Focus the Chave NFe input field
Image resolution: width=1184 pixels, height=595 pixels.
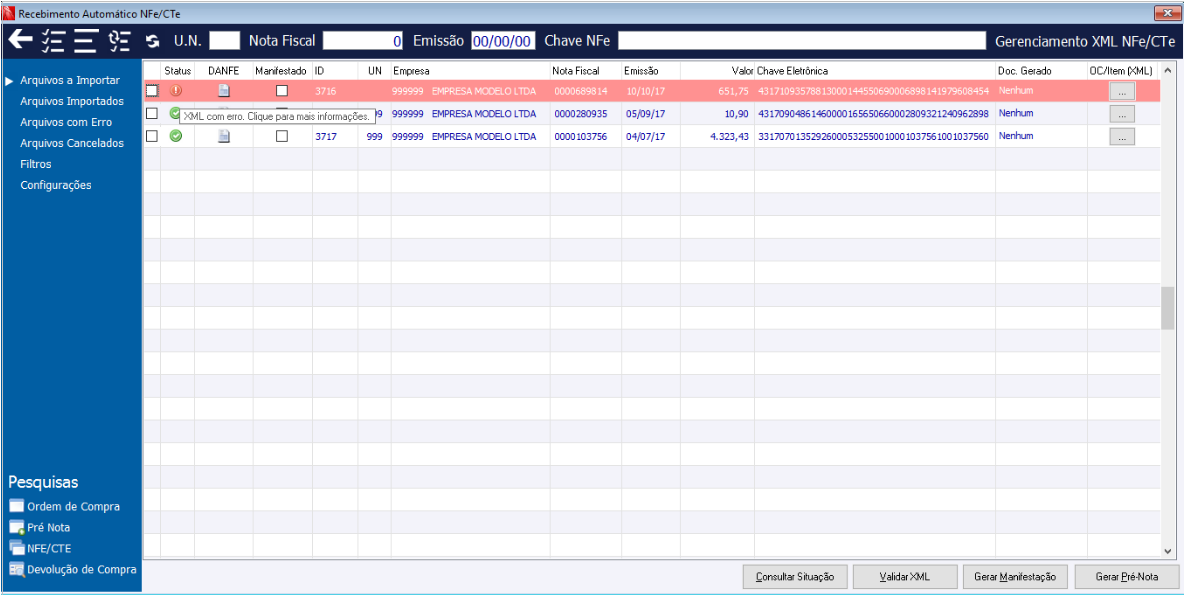pos(803,41)
